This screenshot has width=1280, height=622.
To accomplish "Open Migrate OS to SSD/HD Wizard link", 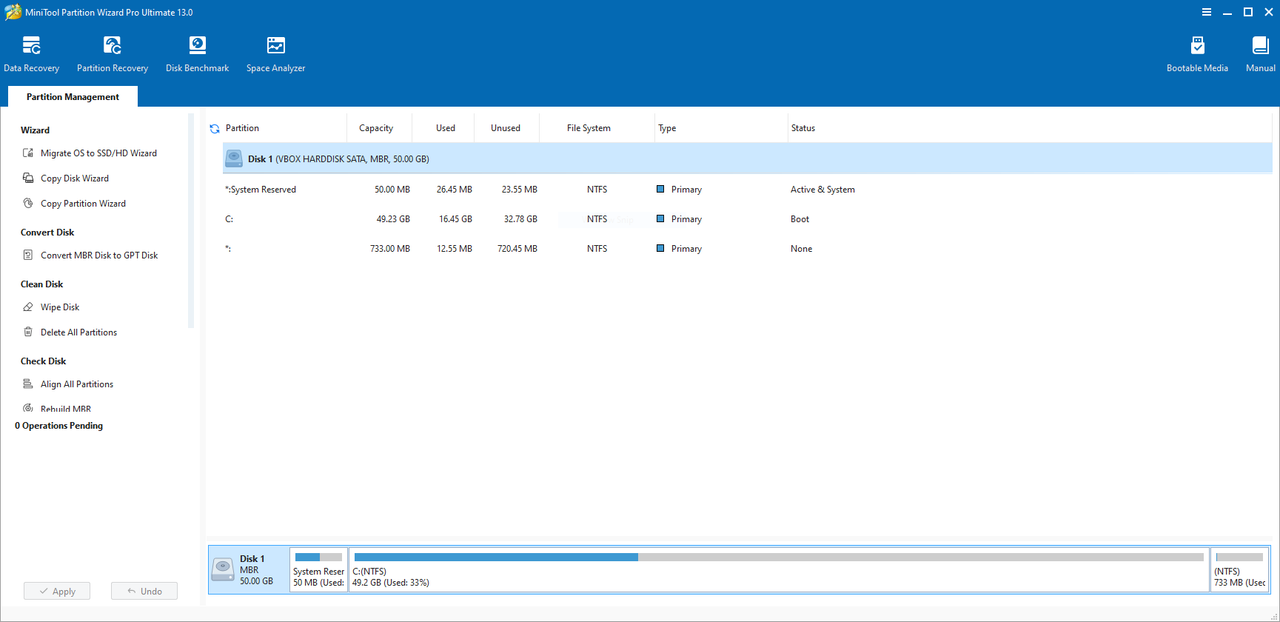I will [98, 153].
